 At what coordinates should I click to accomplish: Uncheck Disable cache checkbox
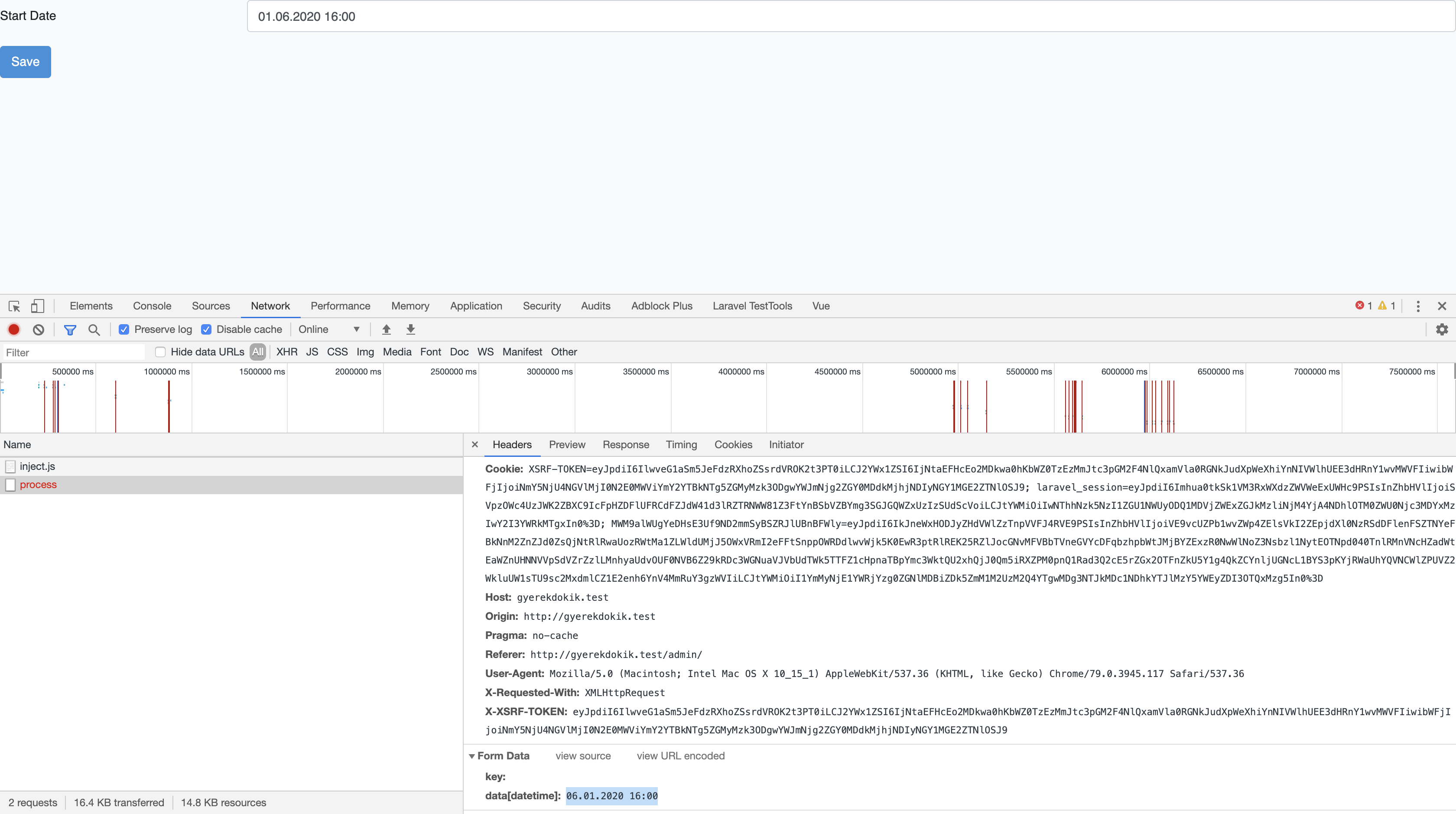pyautogui.click(x=206, y=329)
